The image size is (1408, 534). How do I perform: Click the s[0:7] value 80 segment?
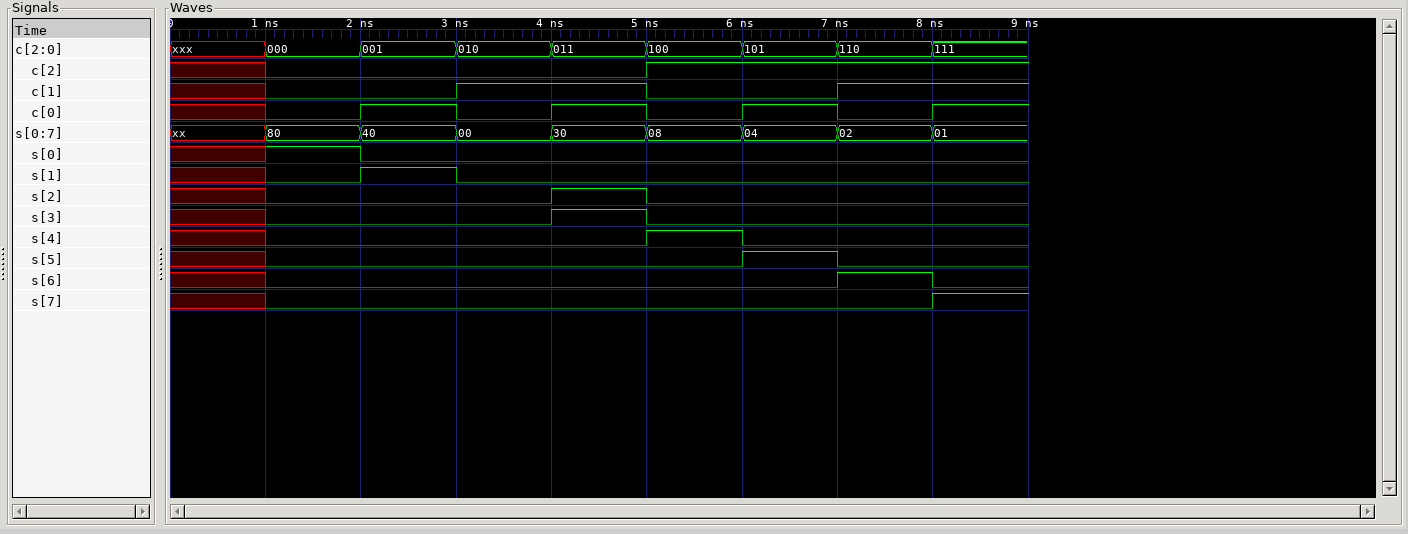coord(313,133)
